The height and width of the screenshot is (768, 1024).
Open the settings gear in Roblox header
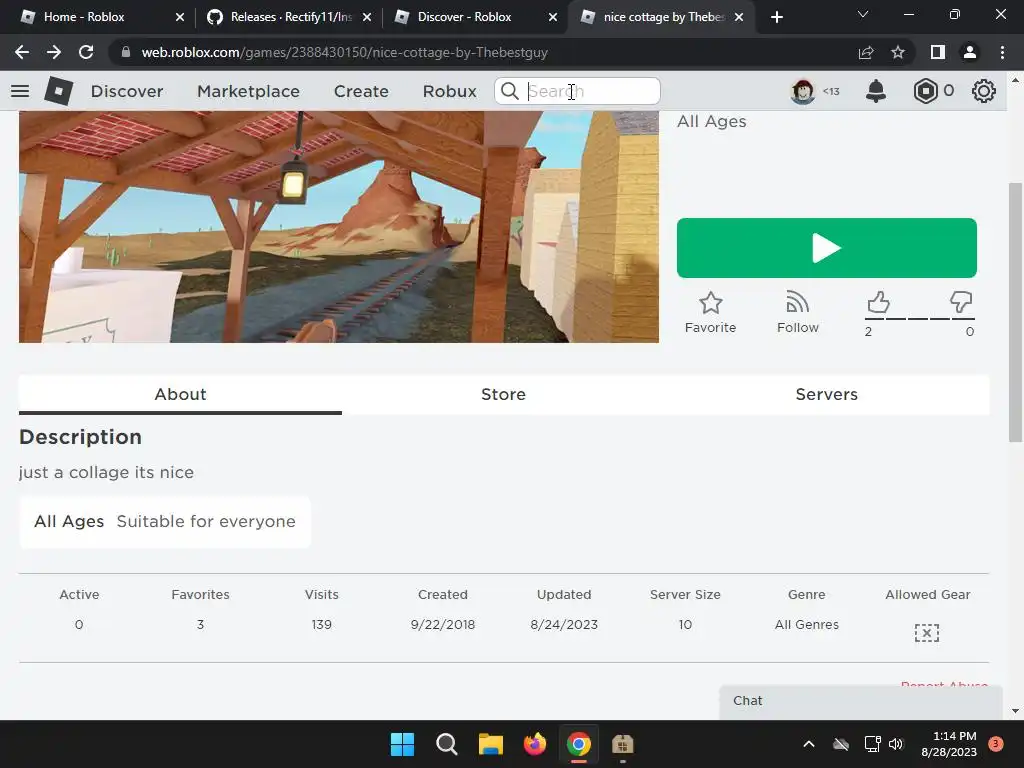[x=984, y=91]
